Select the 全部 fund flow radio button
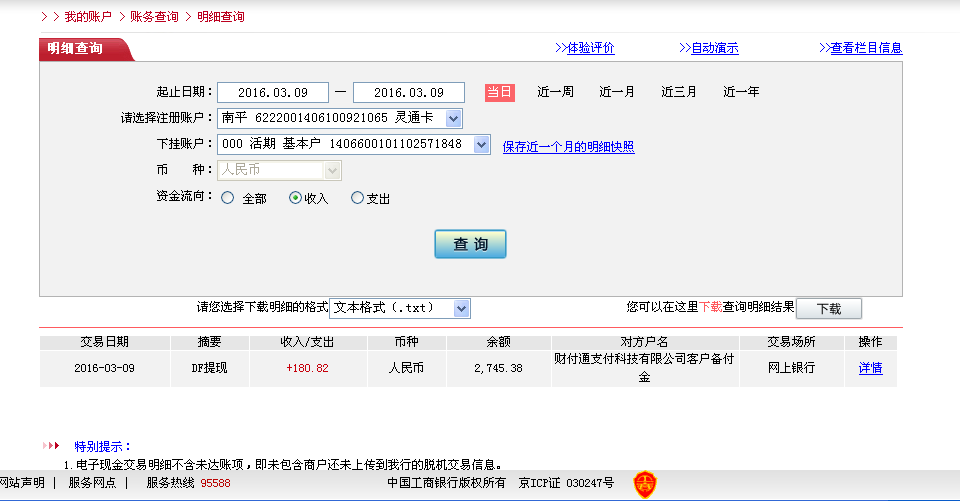The height and width of the screenshot is (501, 960). coord(228,198)
